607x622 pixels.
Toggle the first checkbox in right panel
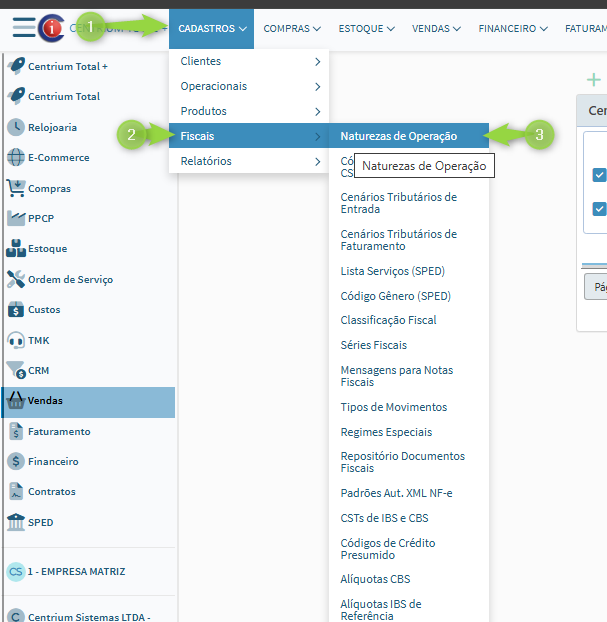(599, 175)
